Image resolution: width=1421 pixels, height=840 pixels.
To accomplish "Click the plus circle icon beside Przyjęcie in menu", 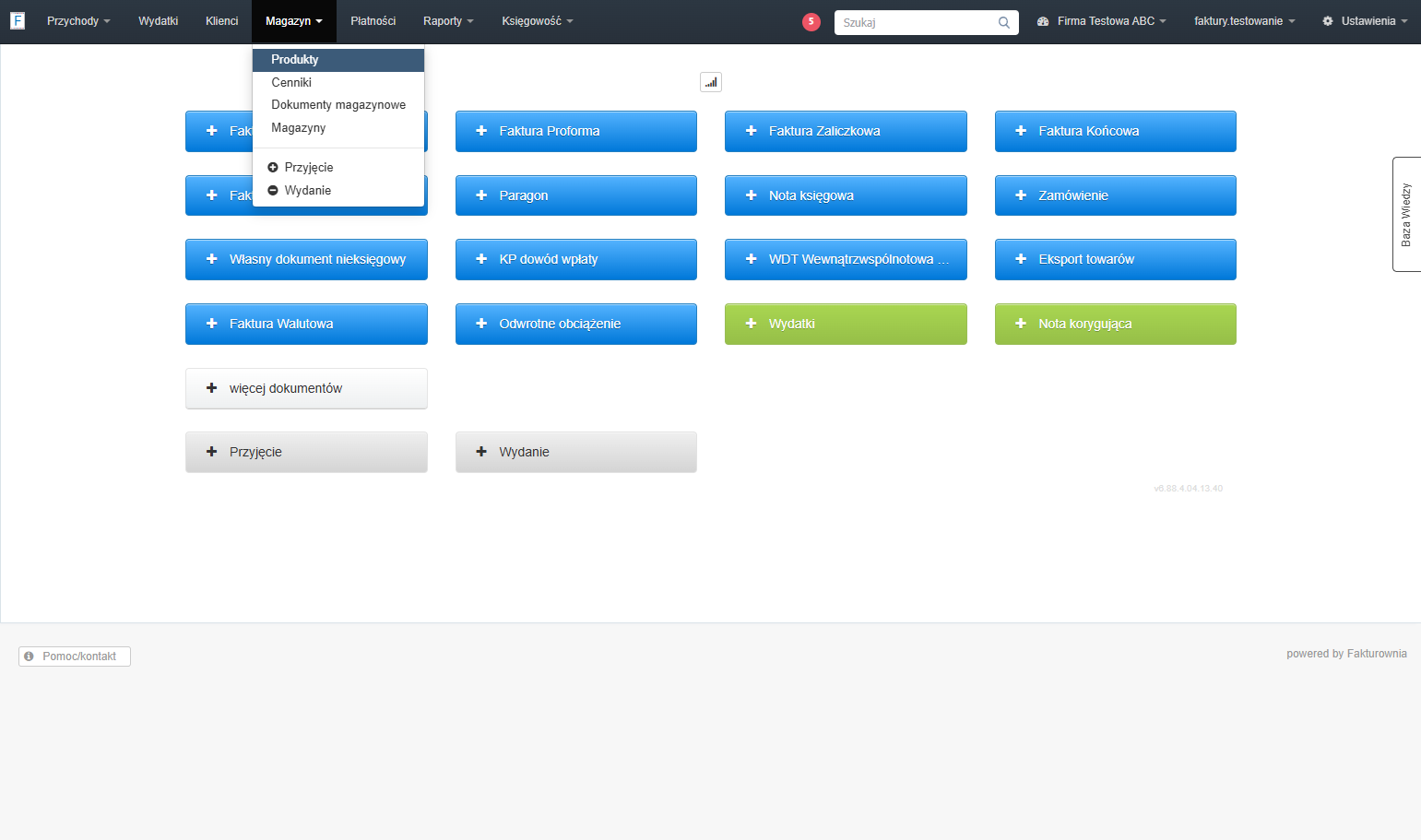I will pyautogui.click(x=273, y=167).
